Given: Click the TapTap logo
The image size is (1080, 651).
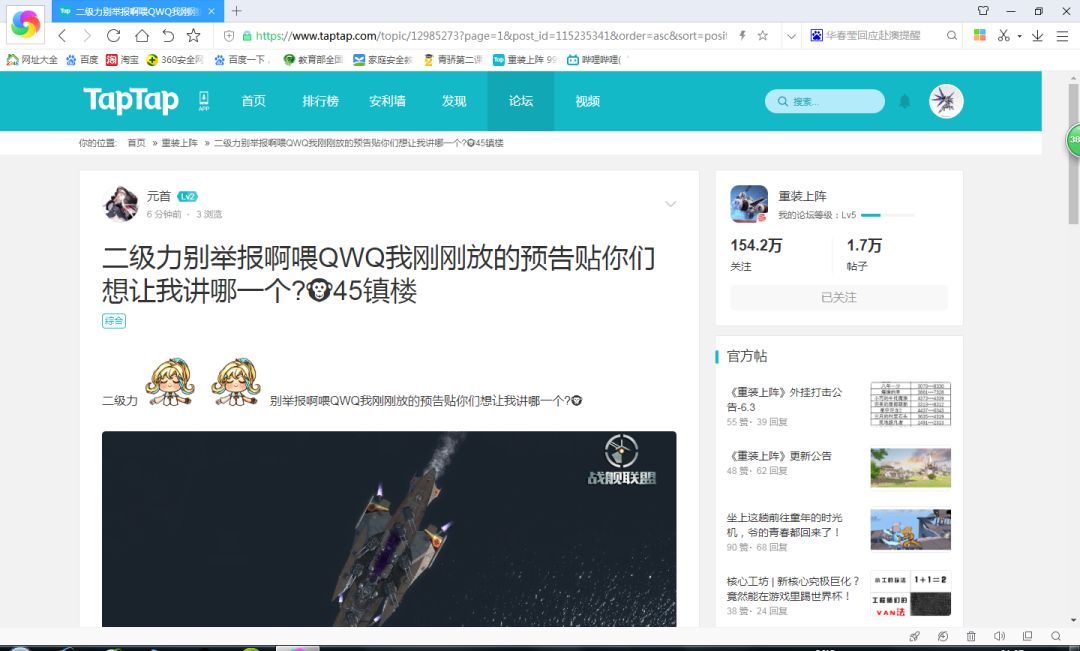Looking at the screenshot, I should pos(131,101).
